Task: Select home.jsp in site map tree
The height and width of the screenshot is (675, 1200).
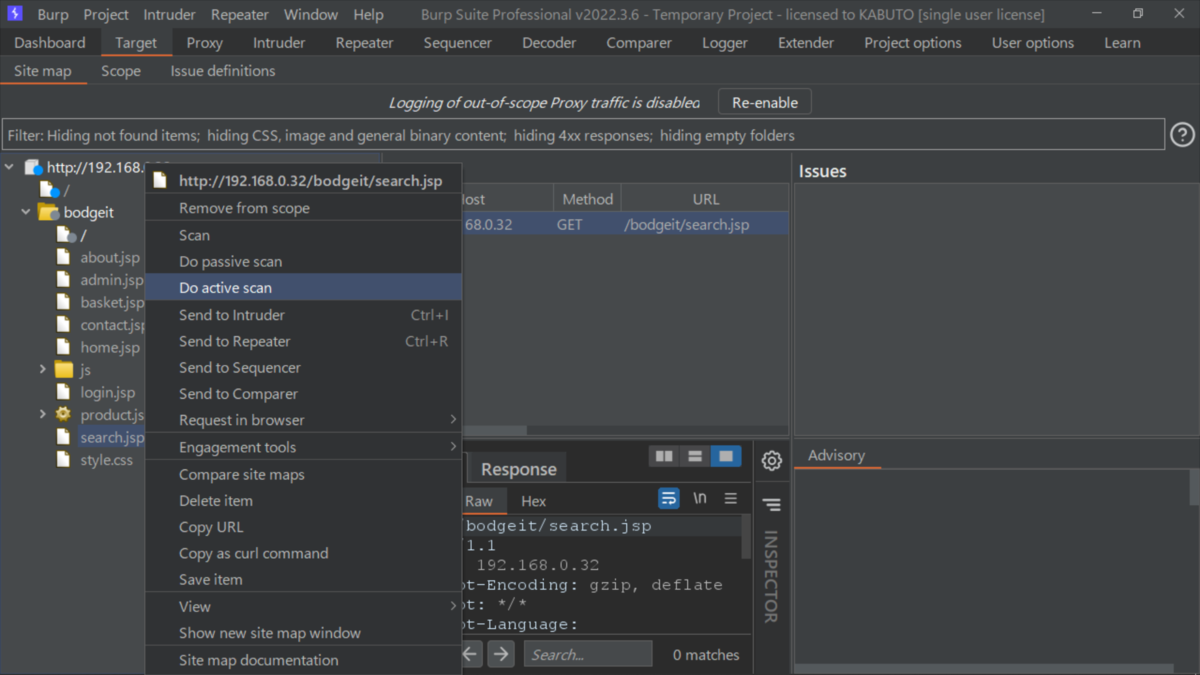Action: pyautogui.click(x=110, y=347)
